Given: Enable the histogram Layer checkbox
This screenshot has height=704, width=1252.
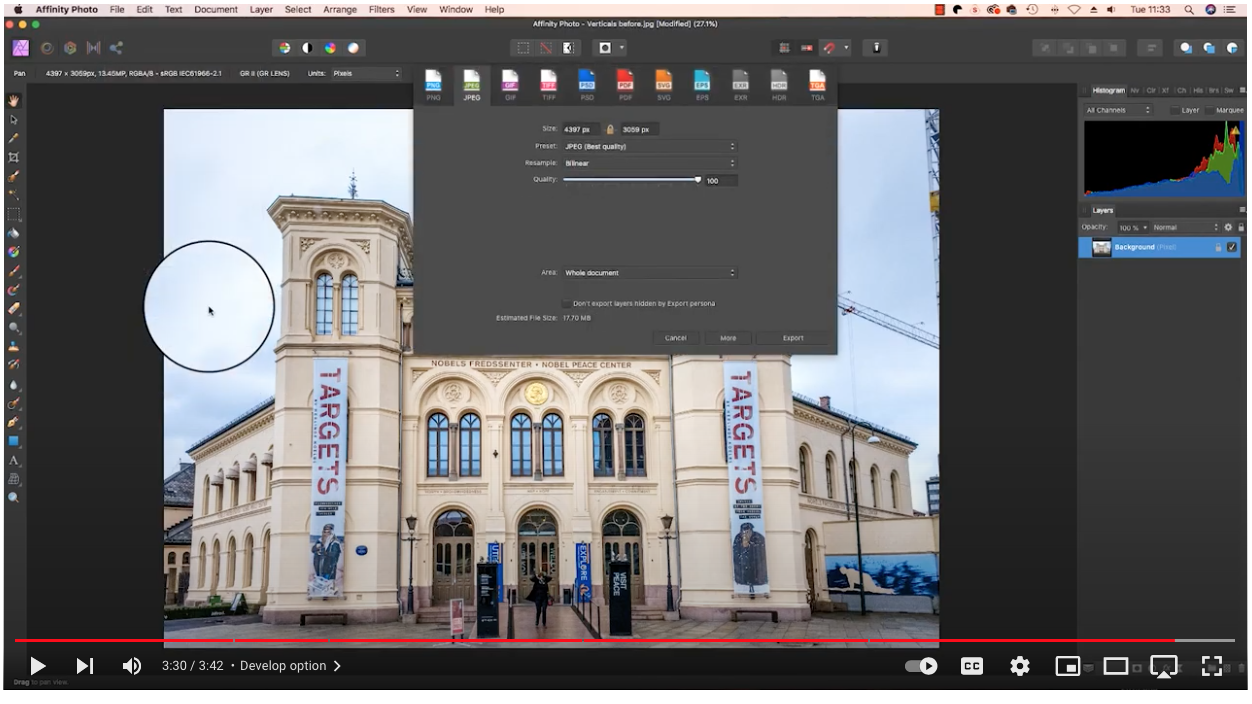Looking at the screenshot, I should click(x=1175, y=110).
